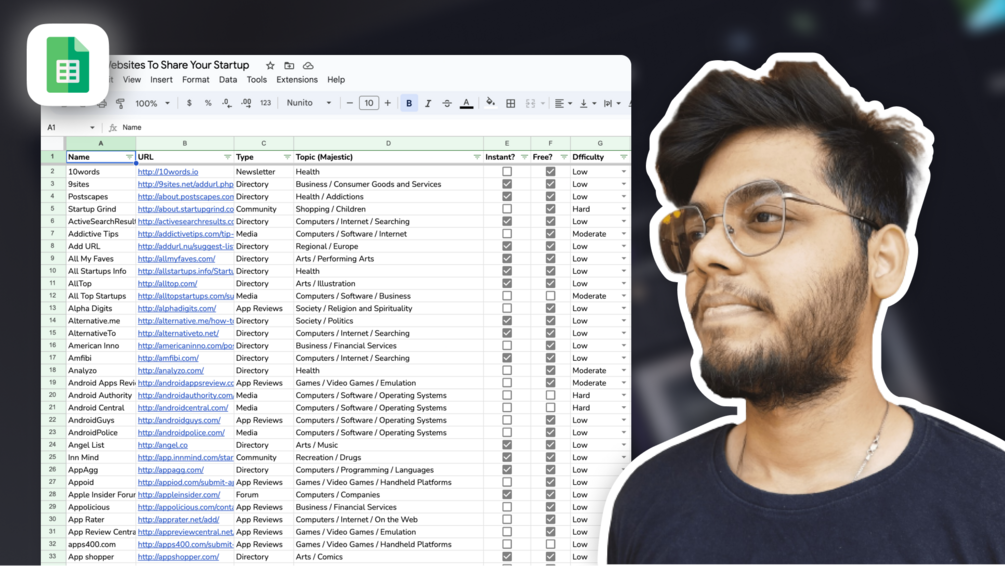This screenshot has width=1005, height=566.
Task: Toggle bold formatting
Action: click(409, 103)
